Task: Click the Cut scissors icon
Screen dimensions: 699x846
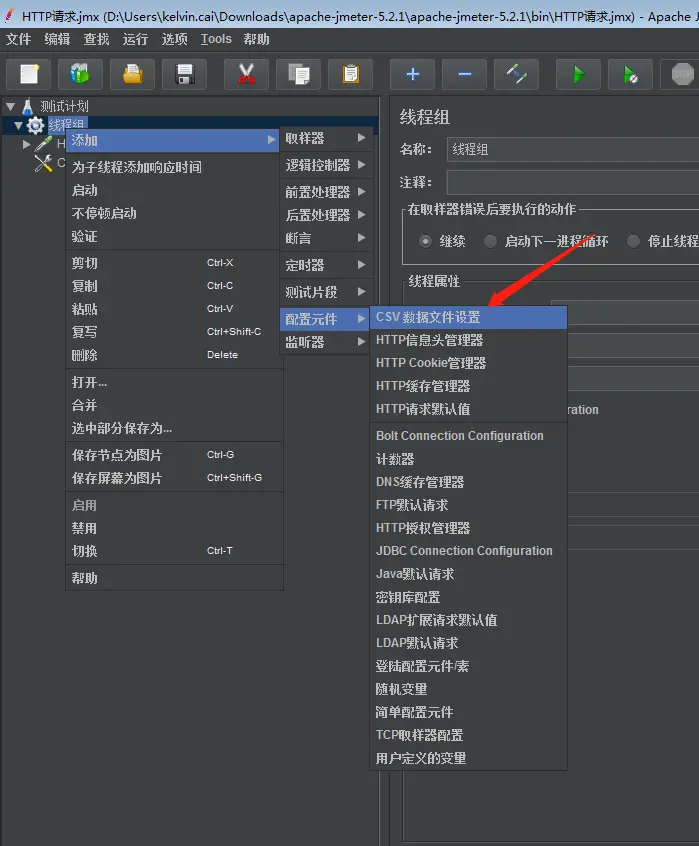Action: (x=246, y=74)
